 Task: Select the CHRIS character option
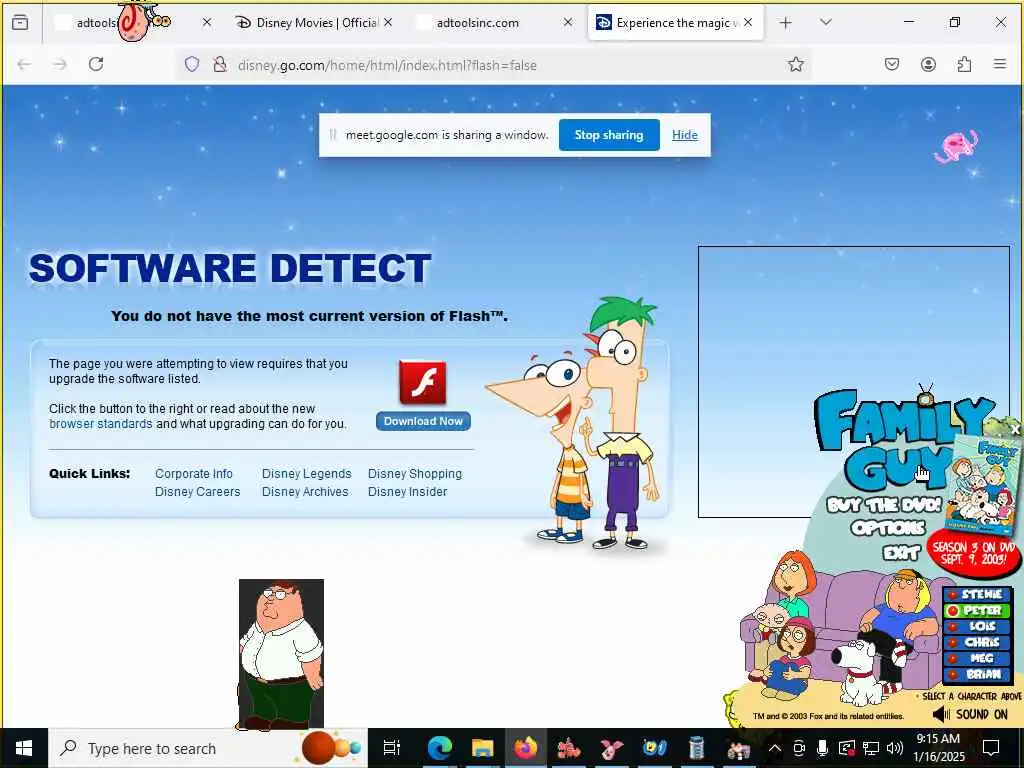[978, 643]
